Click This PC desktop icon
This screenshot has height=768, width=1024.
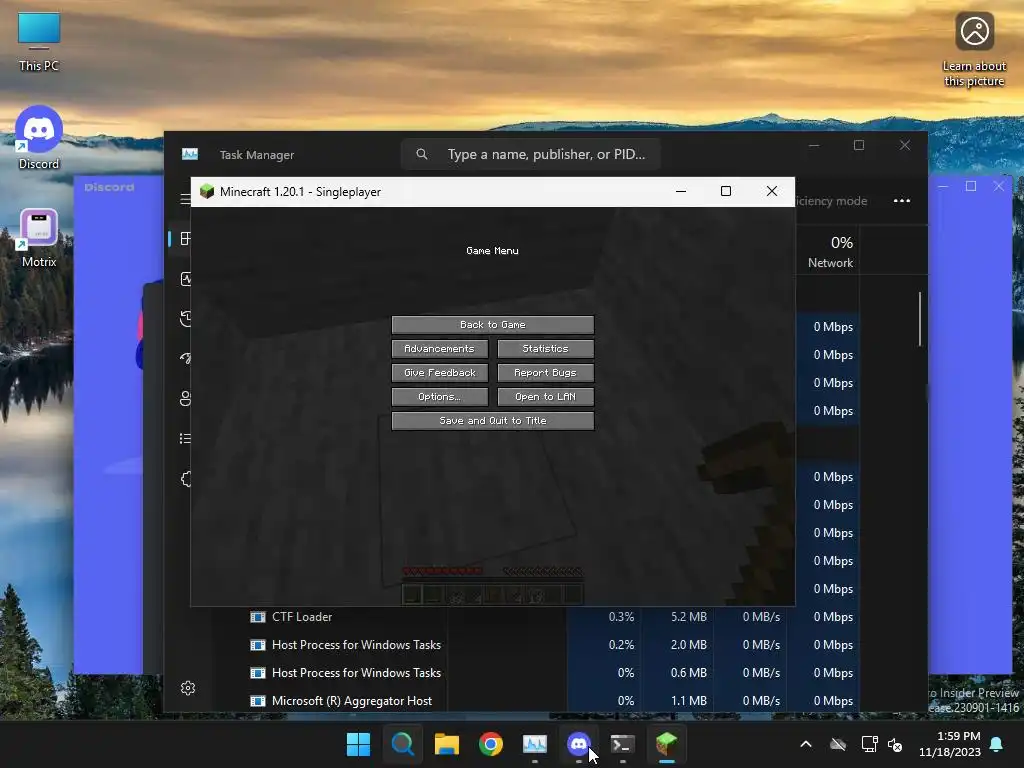[x=39, y=42]
